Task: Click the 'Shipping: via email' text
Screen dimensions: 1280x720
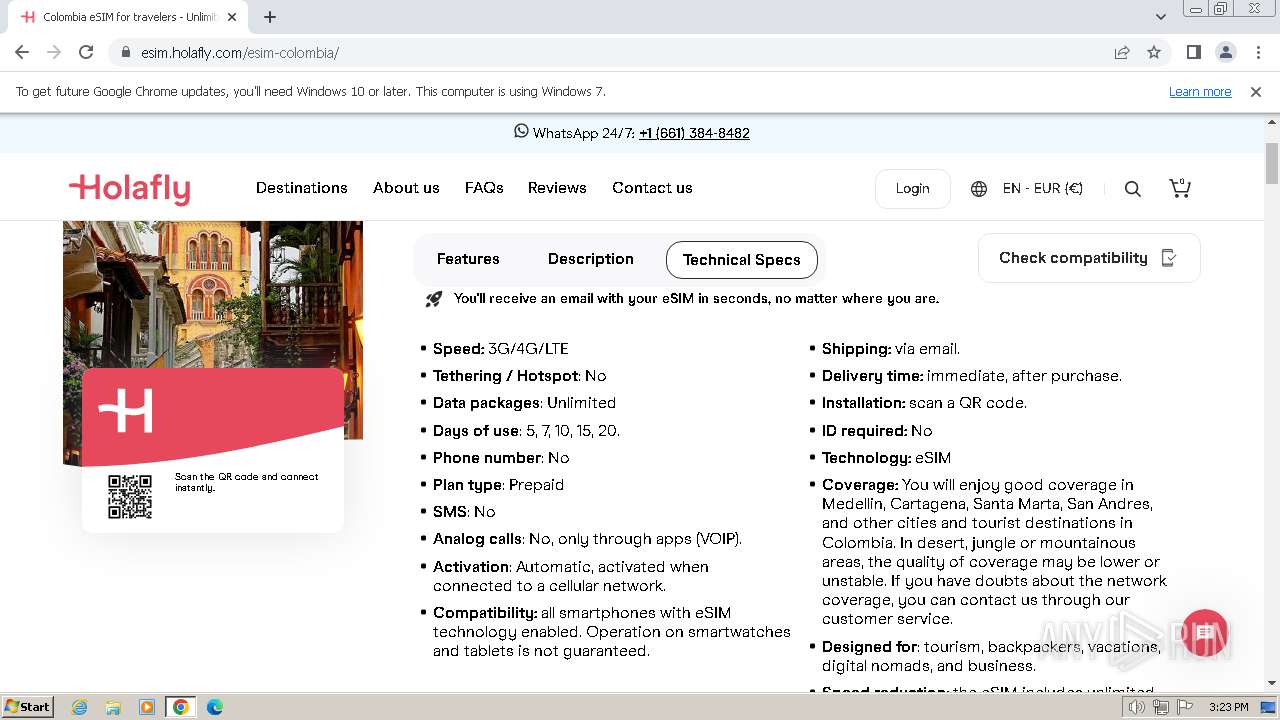Action: (891, 349)
